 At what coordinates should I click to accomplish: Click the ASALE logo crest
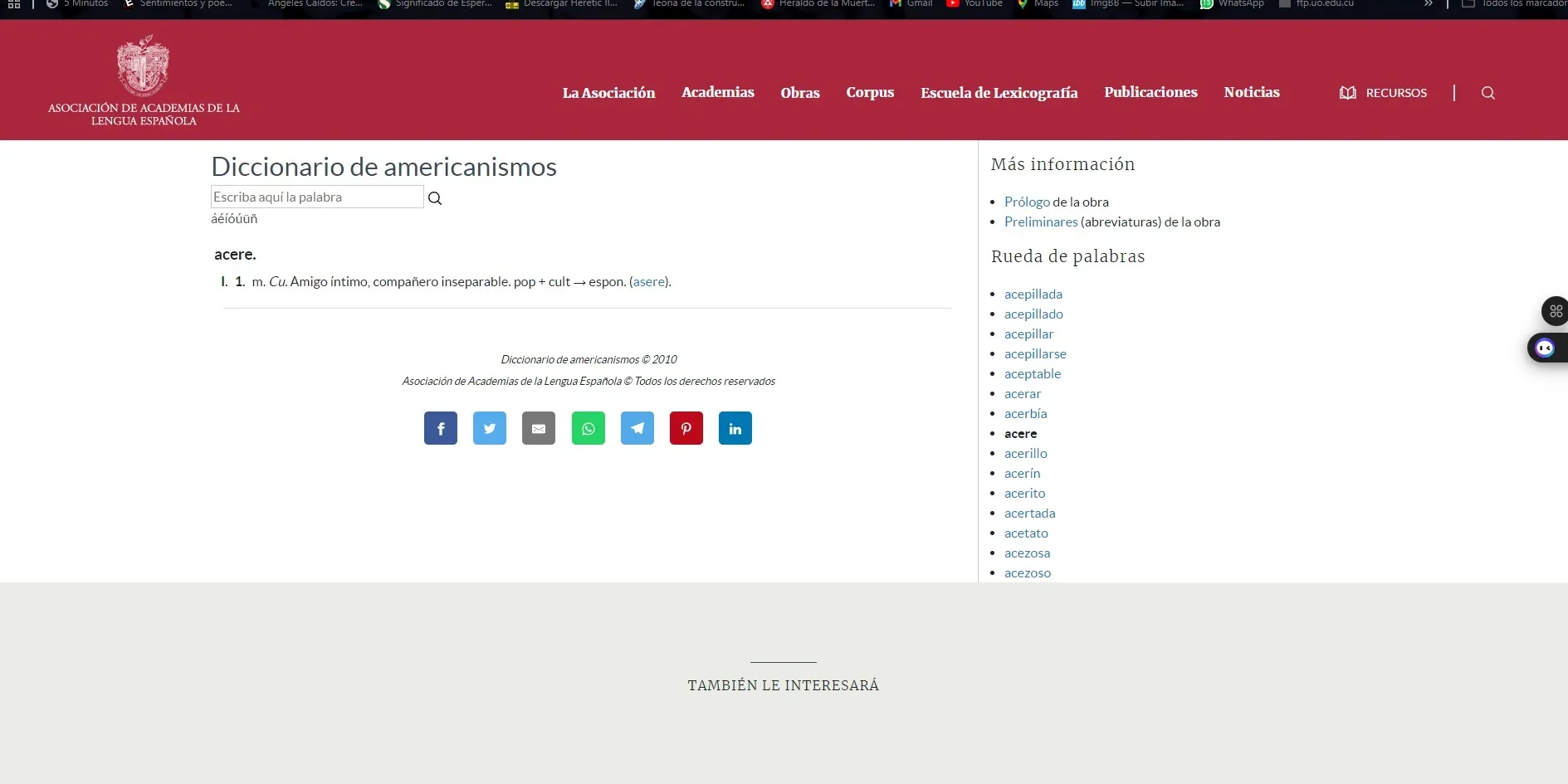coord(143,66)
